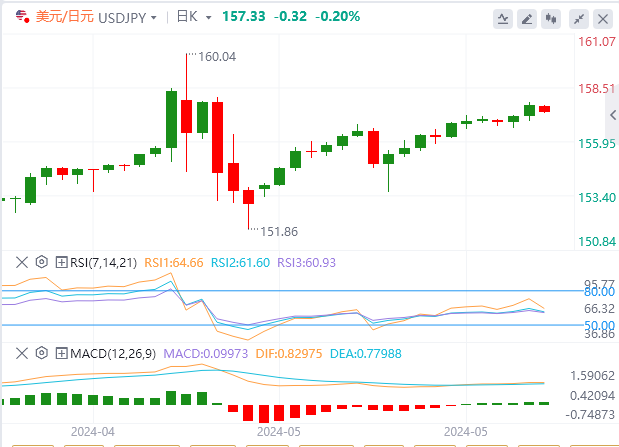Expand the RSI indicator panel

click(61, 262)
